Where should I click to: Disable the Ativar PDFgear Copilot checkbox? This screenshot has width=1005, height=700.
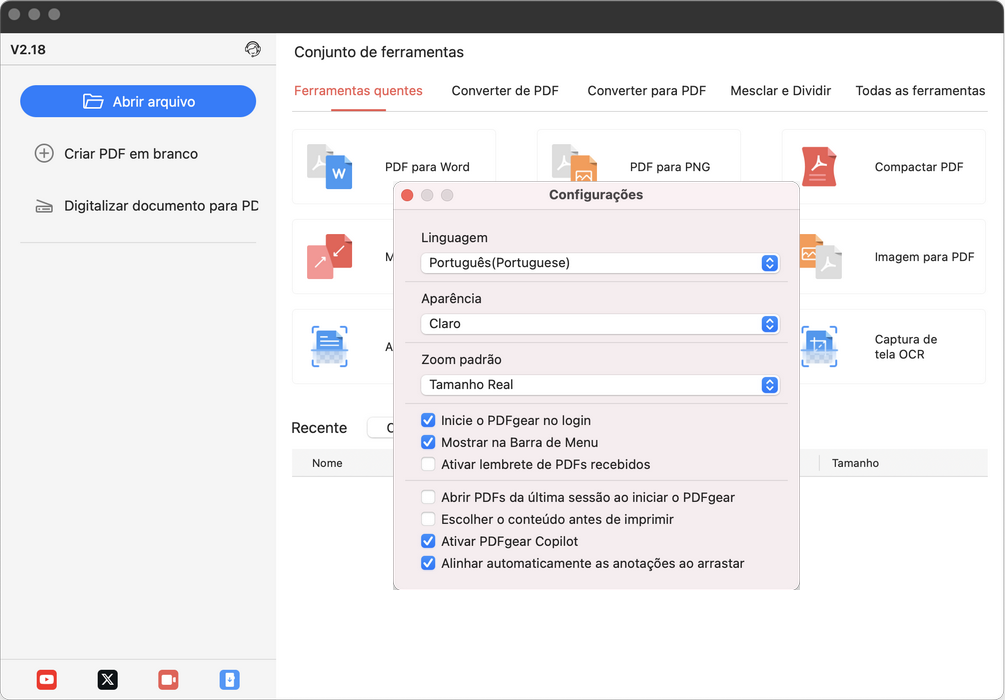click(428, 541)
